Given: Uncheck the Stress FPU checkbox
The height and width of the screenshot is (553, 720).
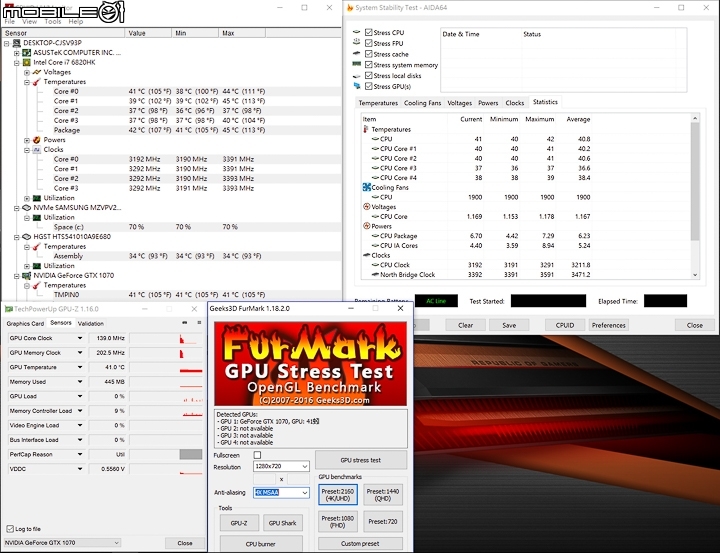Looking at the screenshot, I should coord(368,43).
